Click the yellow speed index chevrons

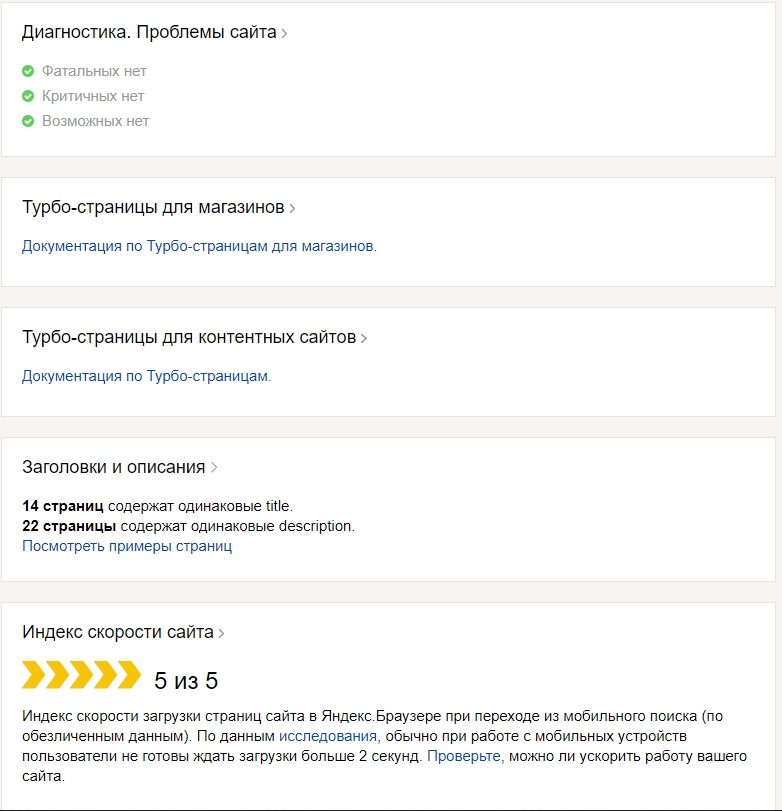[81, 675]
